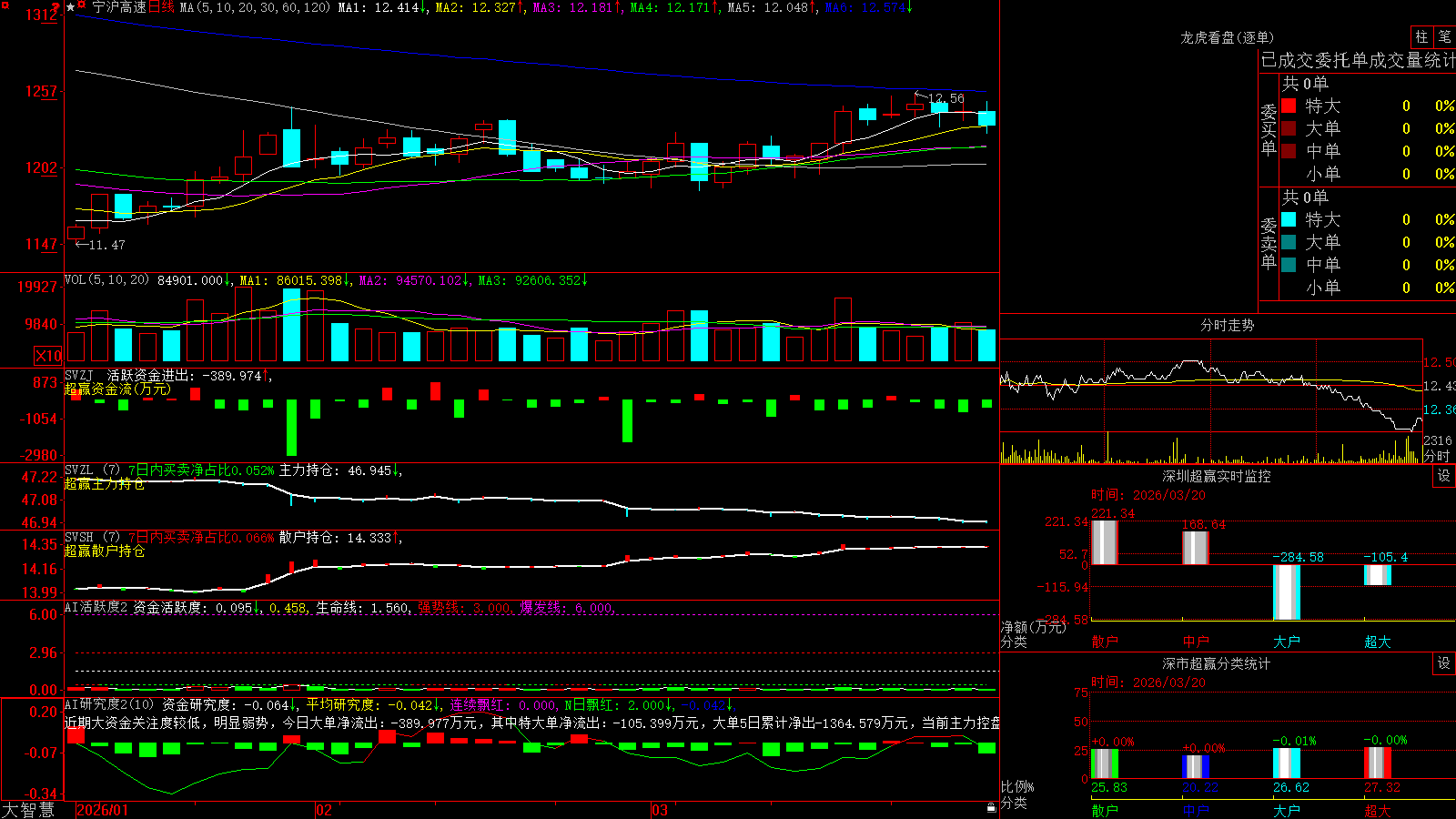1456x819 pixels.
Task: Open 设 settings for 深市超赢分类统计
Action: (x=1444, y=663)
